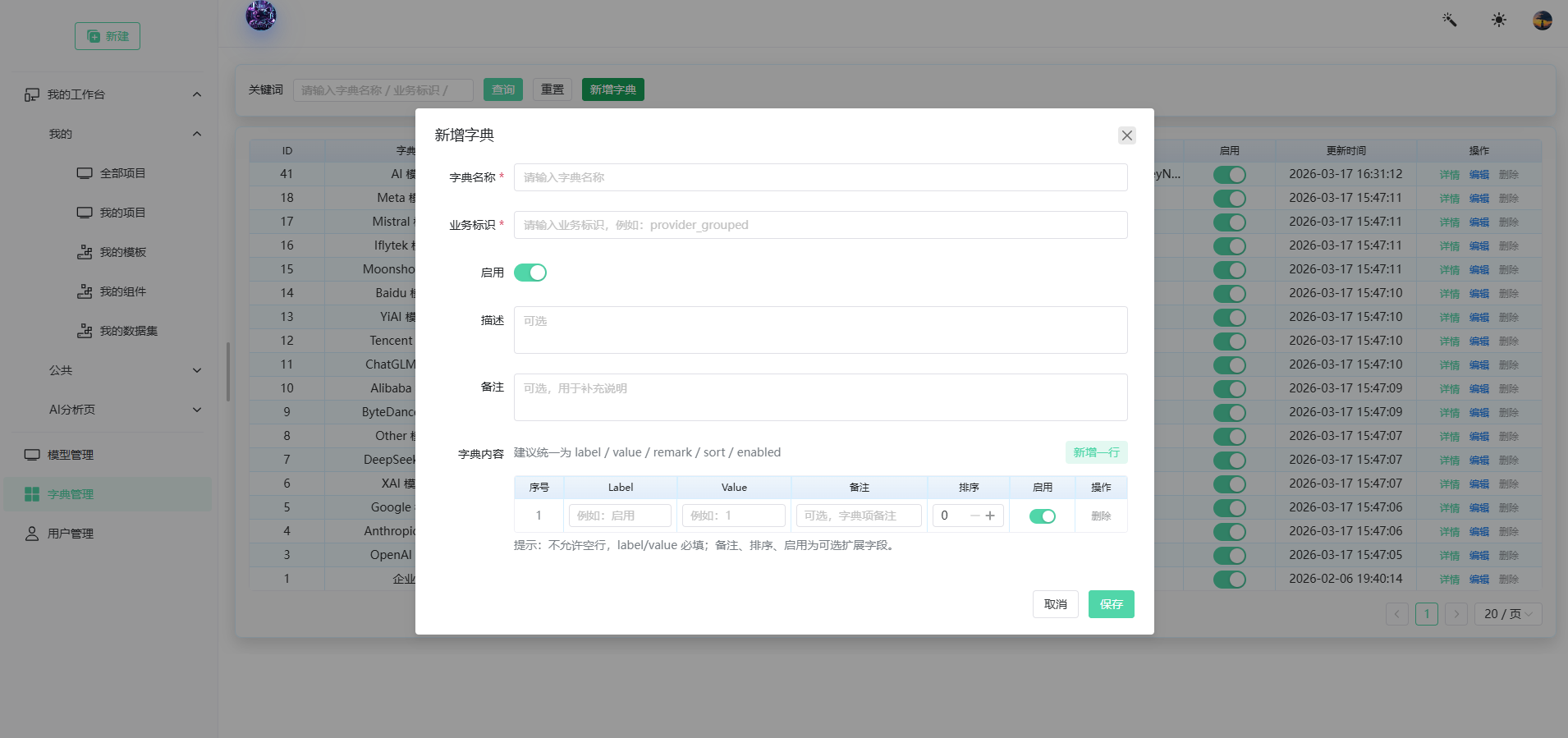Toggle the enable switch for ID 14 row
The width and height of the screenshot is (1568, 738).
coord(1230,294)
